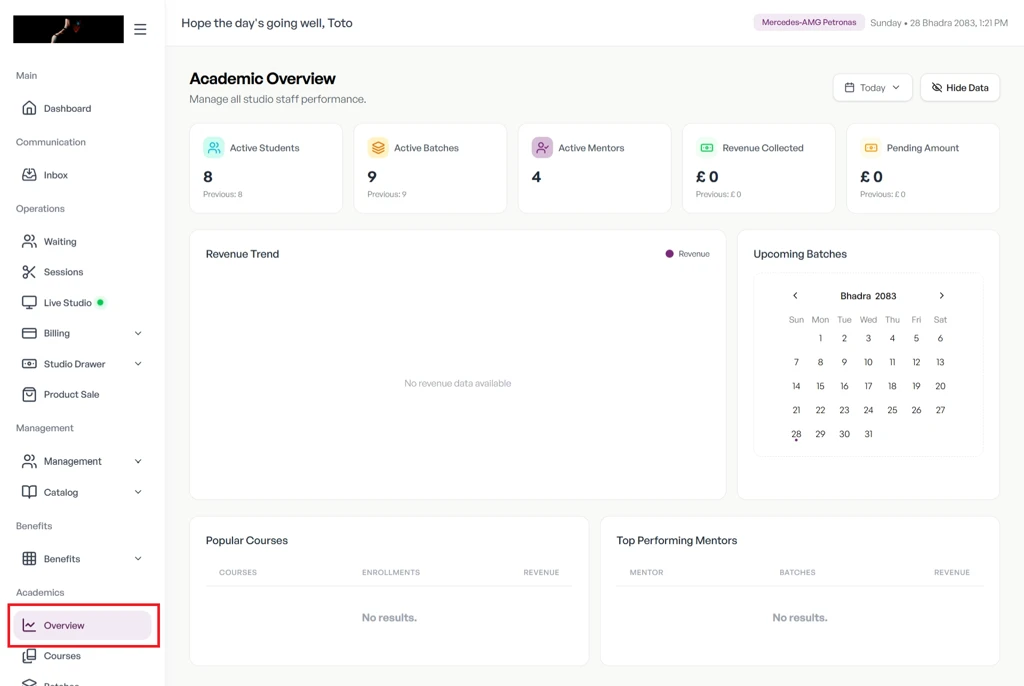Expand the Benefits submenu chevron
Image resolution: width=1024 pixels, height=686 pixels.
click(138, 559)
